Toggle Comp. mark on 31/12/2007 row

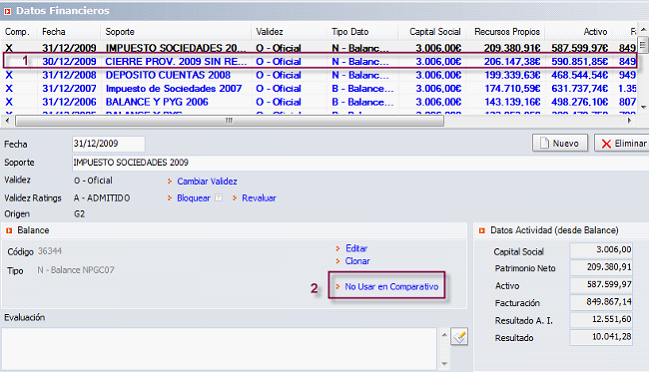coord(9,89)
